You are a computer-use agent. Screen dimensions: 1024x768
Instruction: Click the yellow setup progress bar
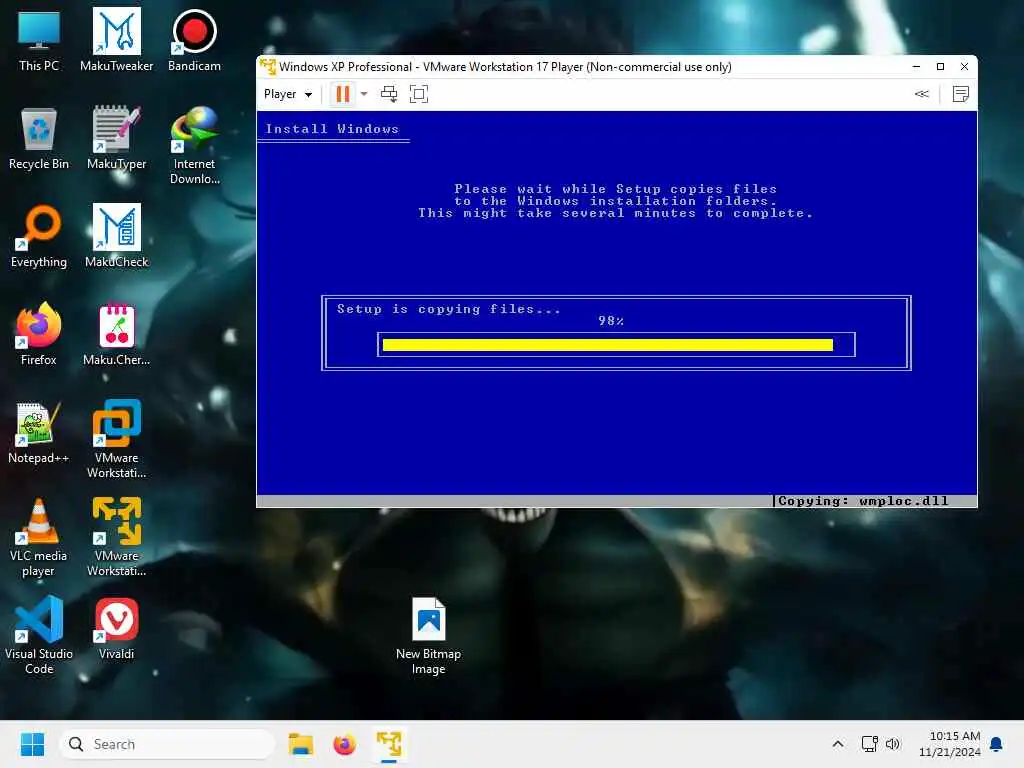pos(607,345)
